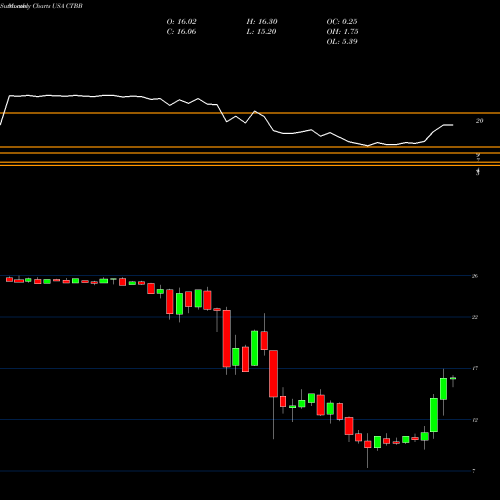Image resolution: width=500 pixels, height=500 pixels.
Task: Click the OH: 1.75 value
Action: click(x=342, y=32)
